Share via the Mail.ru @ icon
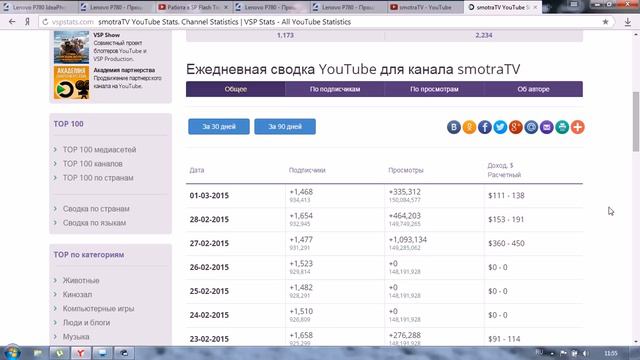The height and width of the screenshot is (360, 640). 531,127
